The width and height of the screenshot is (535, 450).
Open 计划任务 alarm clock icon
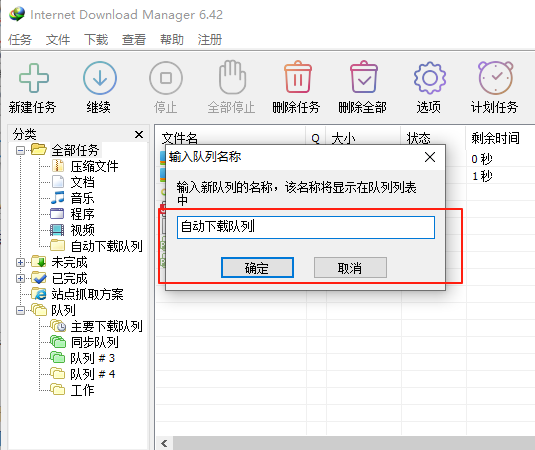click(x=495, y=78)
